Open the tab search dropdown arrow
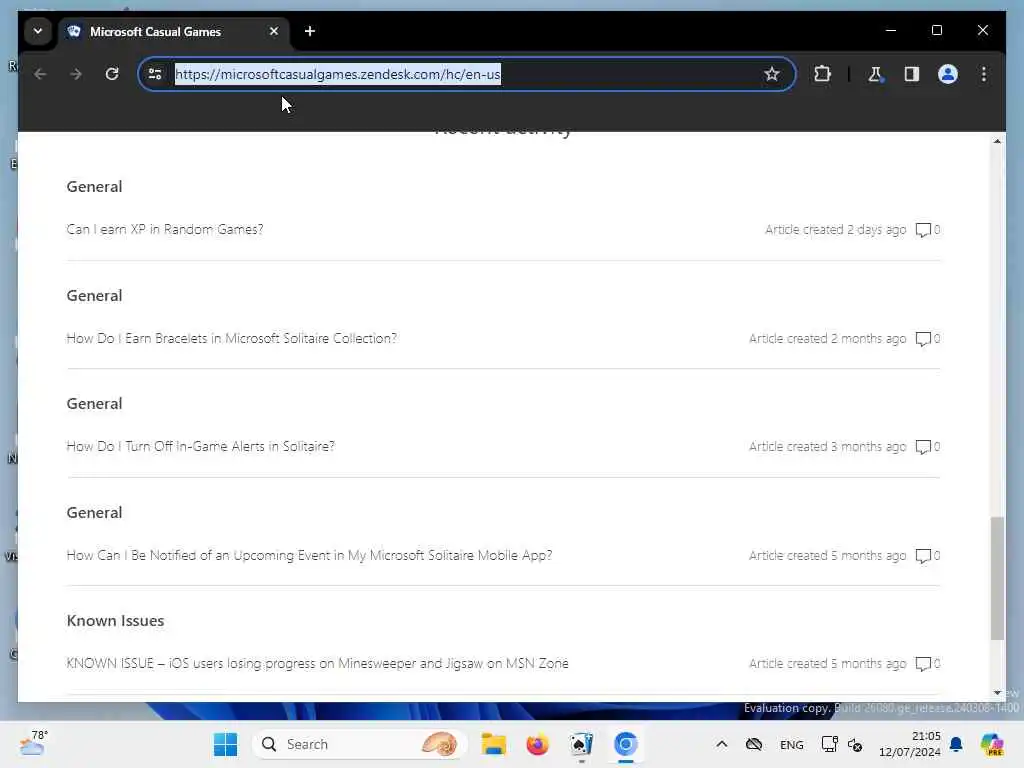This screenshot has width=1024, height=768. [38, 31]
